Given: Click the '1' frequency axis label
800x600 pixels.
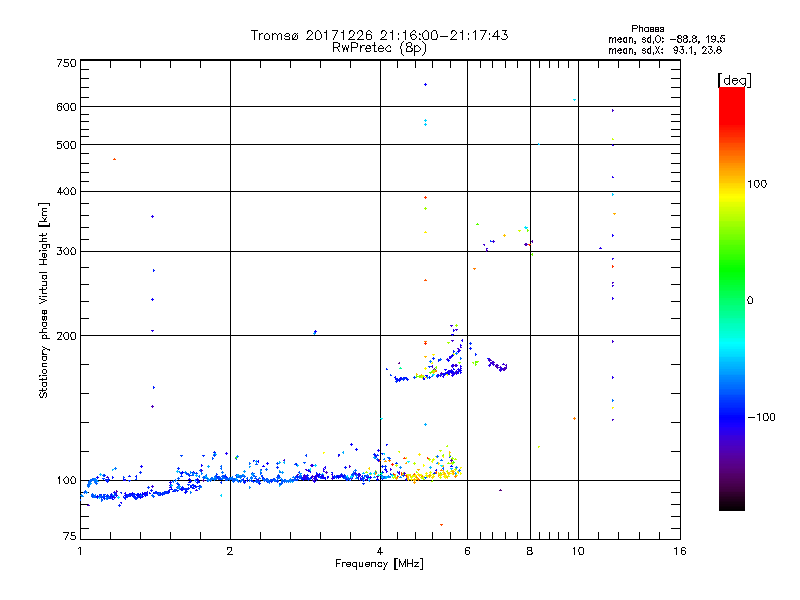Looking at the screenshot, I should pos(80,551).
